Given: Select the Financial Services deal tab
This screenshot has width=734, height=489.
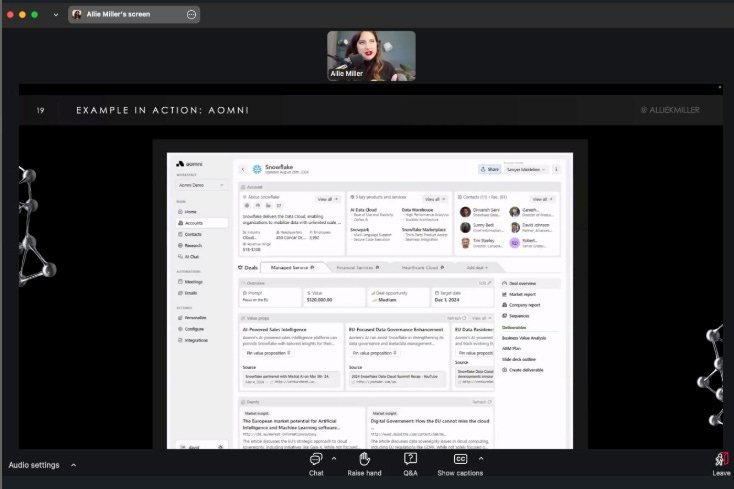Looking at the screenshot, I should coord(358,268).
